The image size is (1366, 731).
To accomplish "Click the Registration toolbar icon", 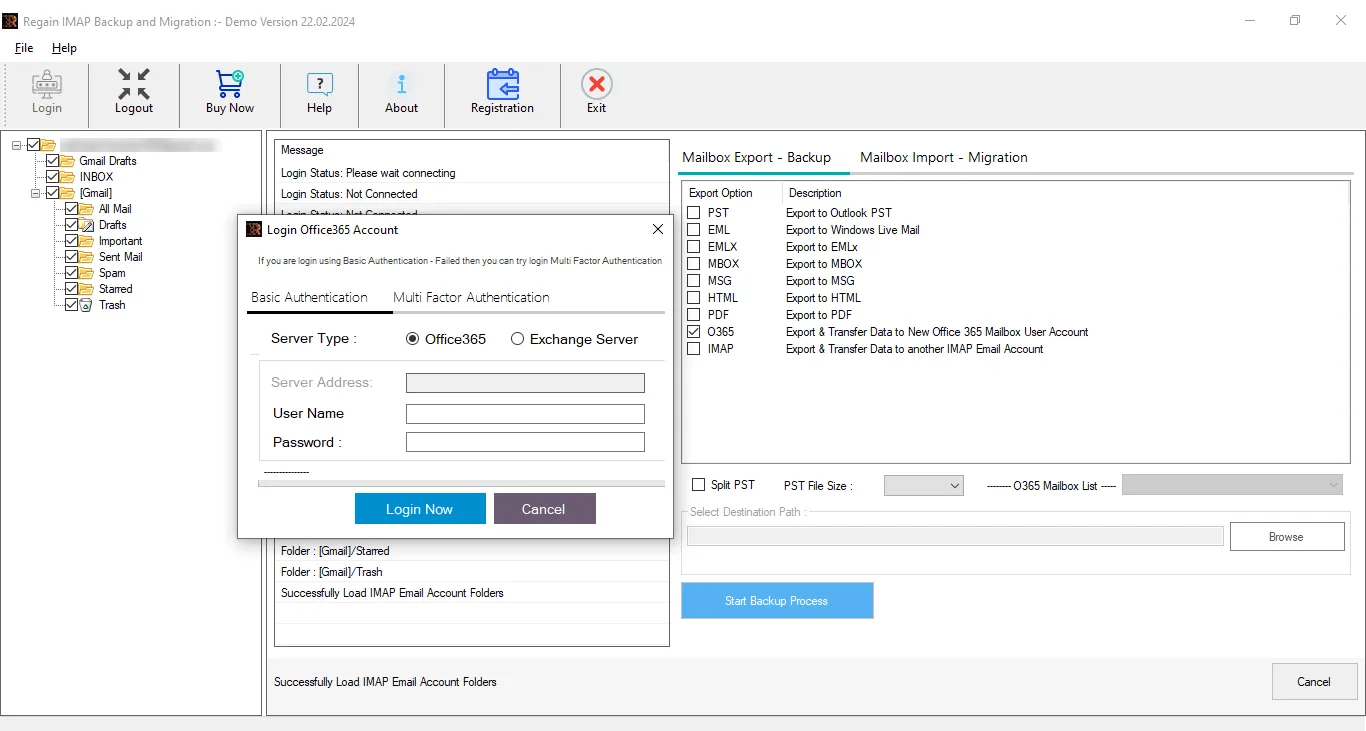I will pos(502,92).
